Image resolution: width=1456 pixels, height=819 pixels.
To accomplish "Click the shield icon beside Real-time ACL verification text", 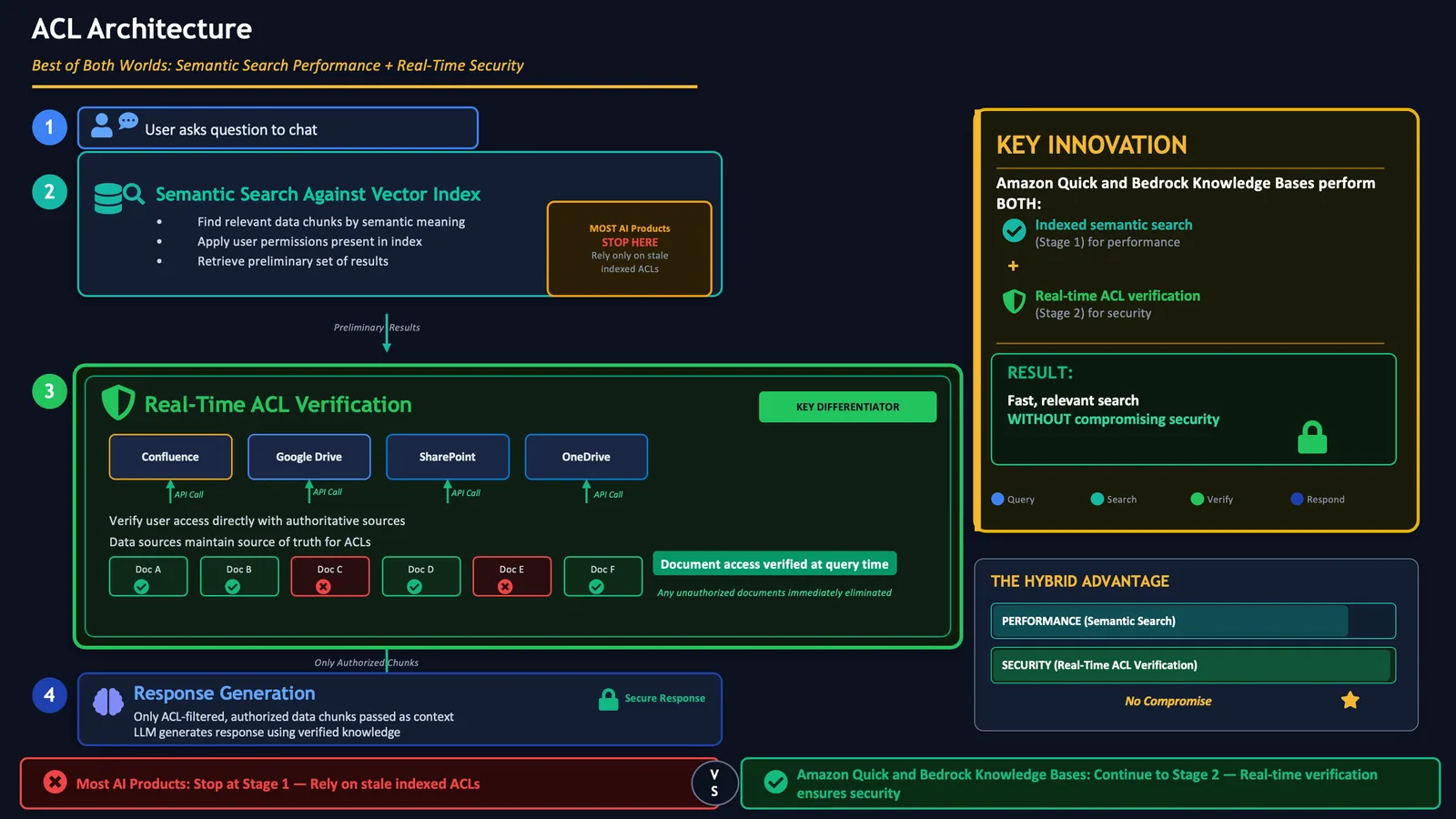I will pos(1014,301).
